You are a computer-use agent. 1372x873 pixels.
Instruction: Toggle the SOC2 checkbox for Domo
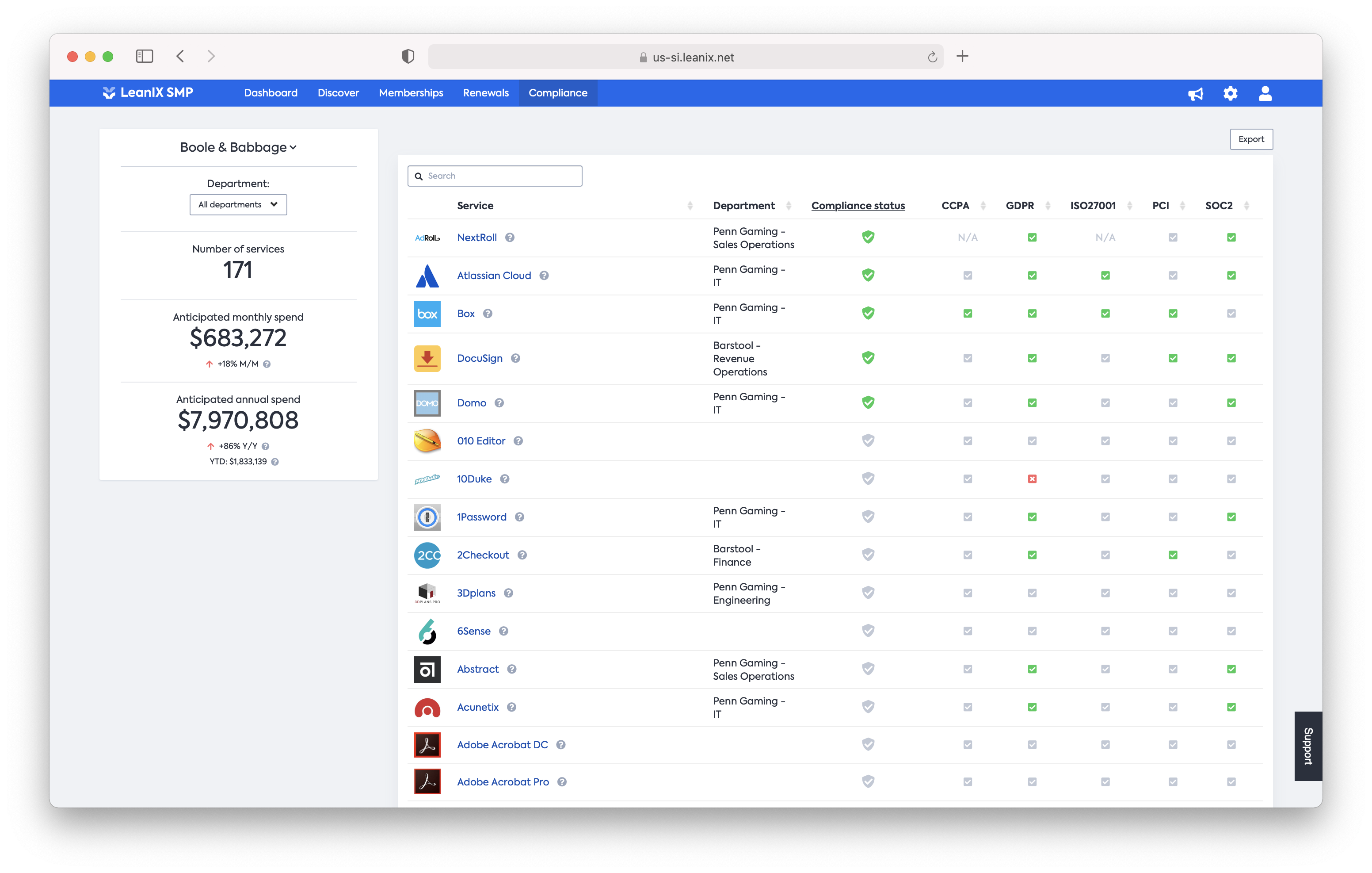coord(1231,403)
